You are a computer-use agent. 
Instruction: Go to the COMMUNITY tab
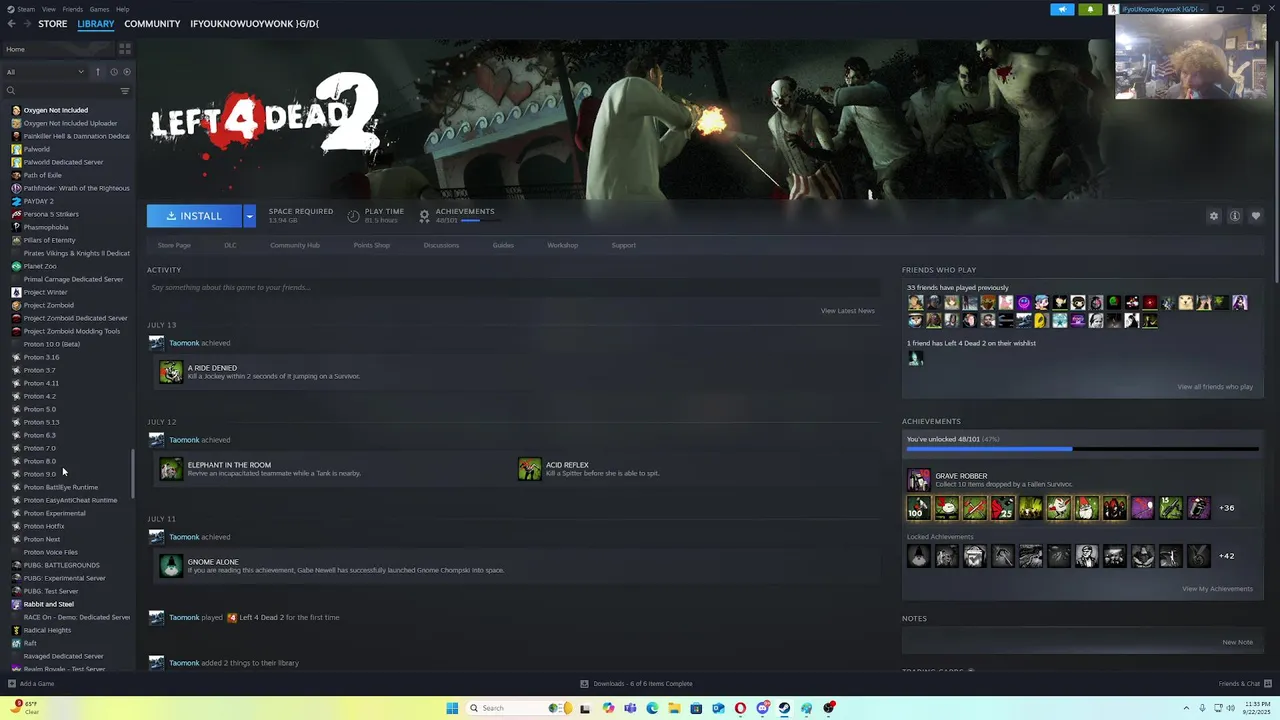click(152, 24)
